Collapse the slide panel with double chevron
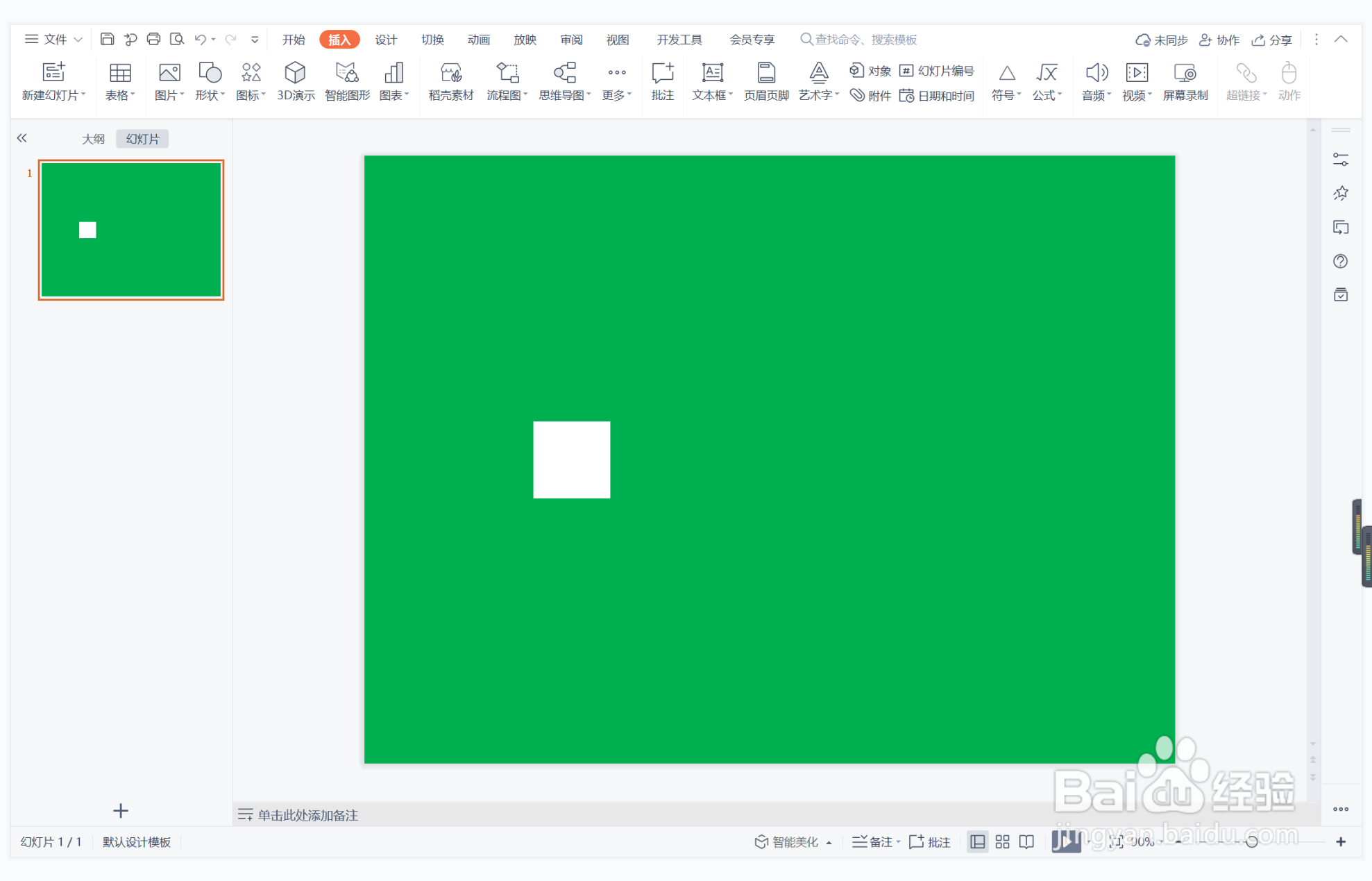The width and height of the screenshot is (1372, 881). (22, 138)
